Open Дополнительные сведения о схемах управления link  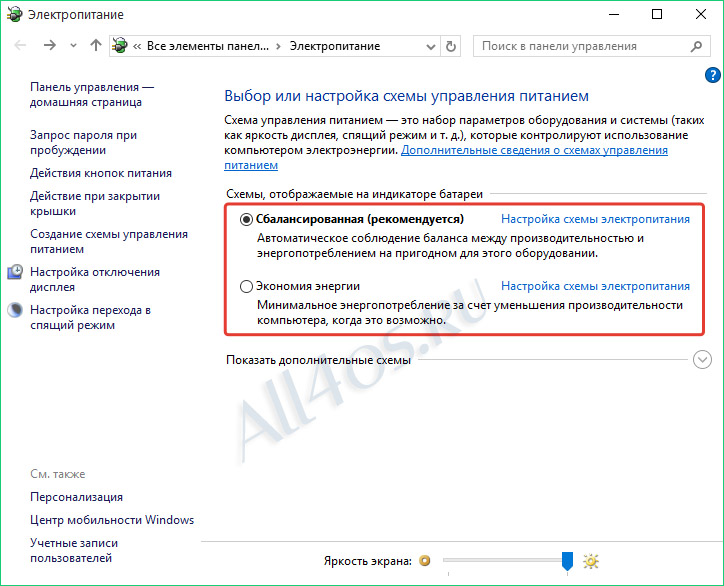click(534, 150)
